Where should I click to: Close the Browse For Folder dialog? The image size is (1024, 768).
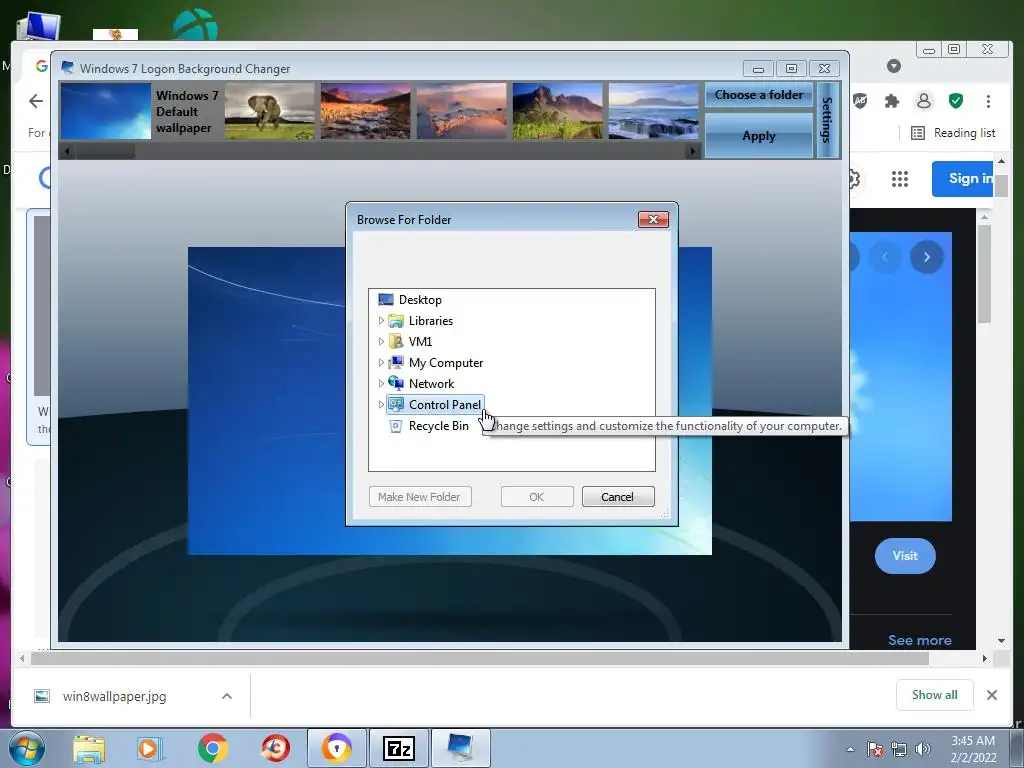[653, 219]
